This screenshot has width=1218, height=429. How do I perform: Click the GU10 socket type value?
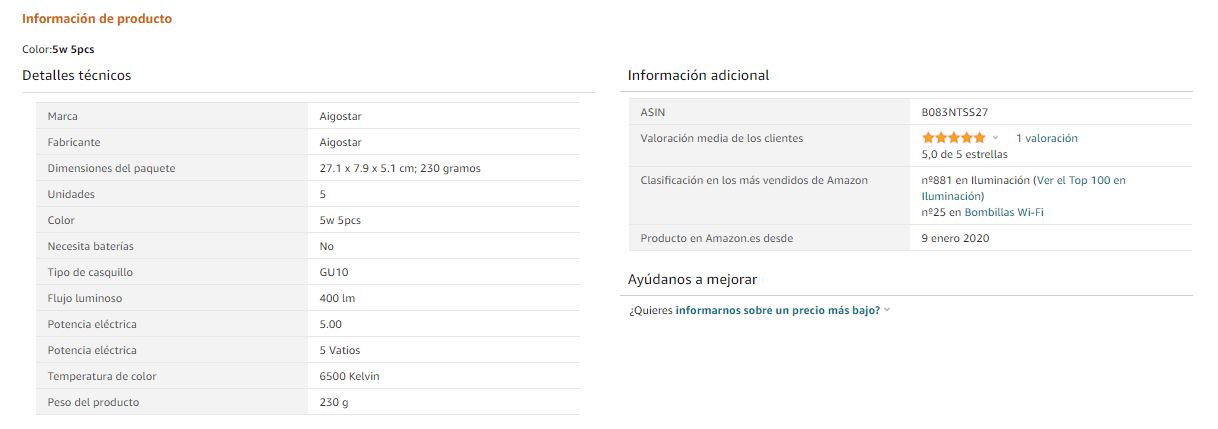333,272
